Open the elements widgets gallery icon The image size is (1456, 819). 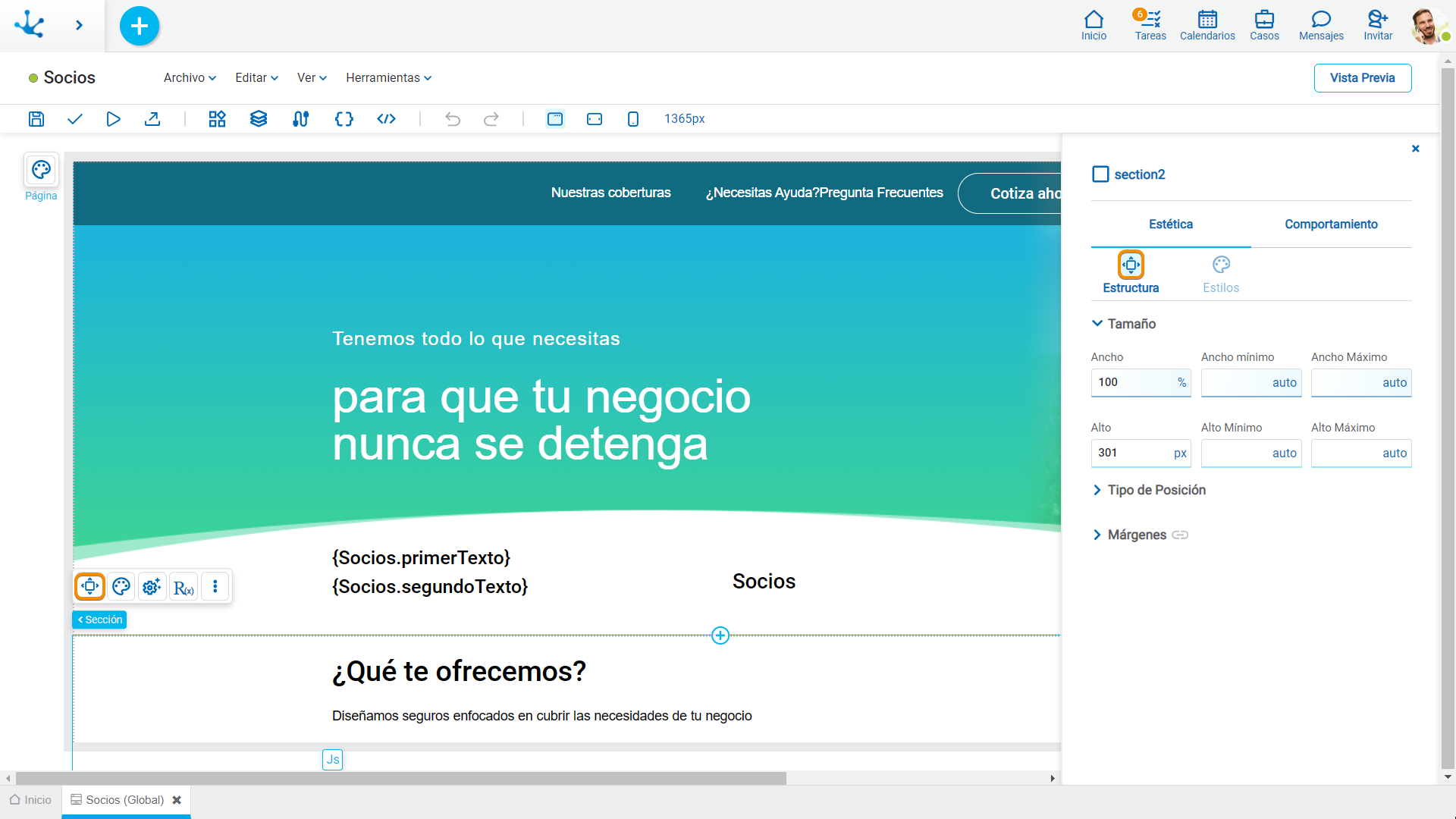[x=218, y=119]
